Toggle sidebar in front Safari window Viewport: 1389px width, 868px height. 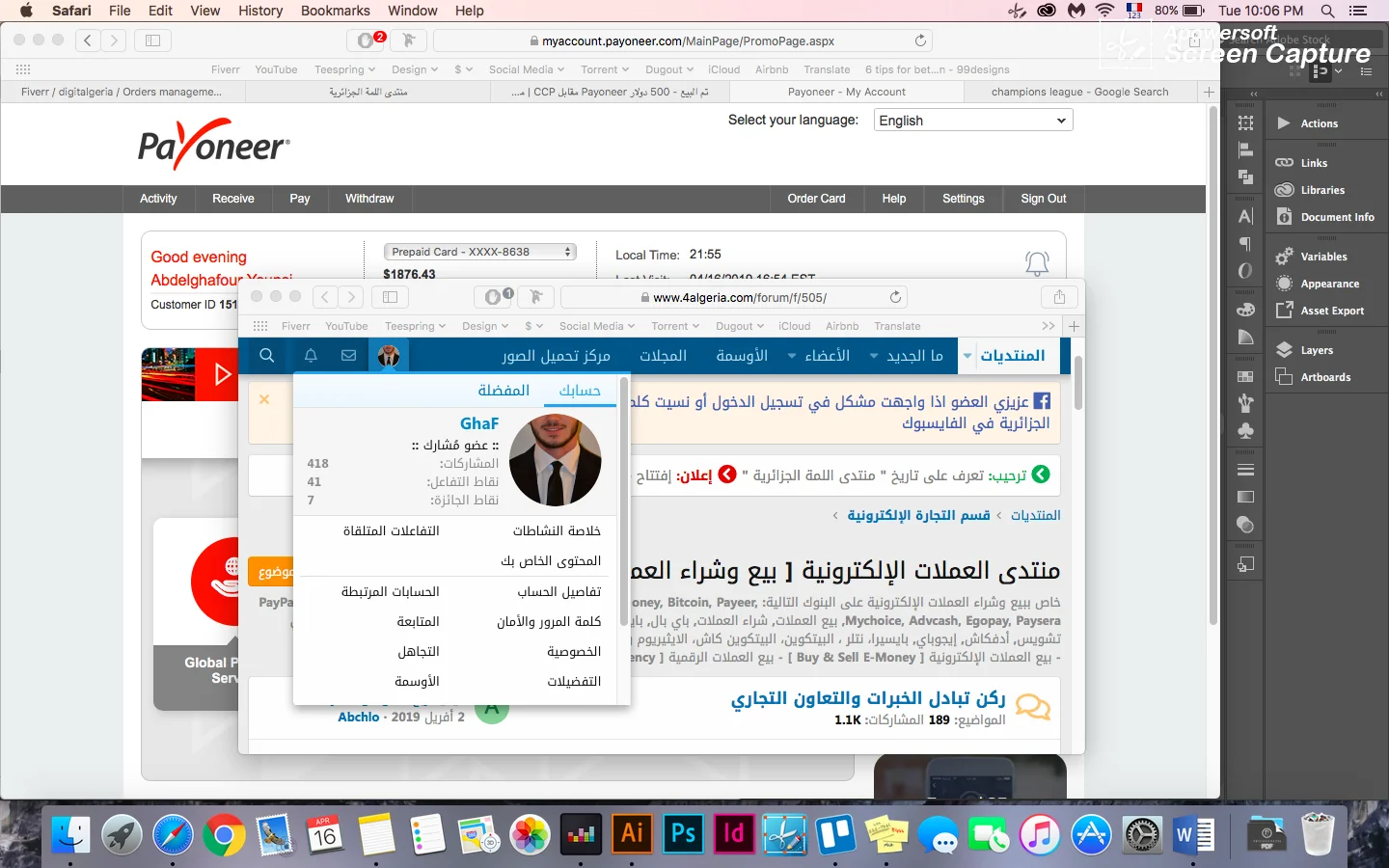click(x=390, y=297)
